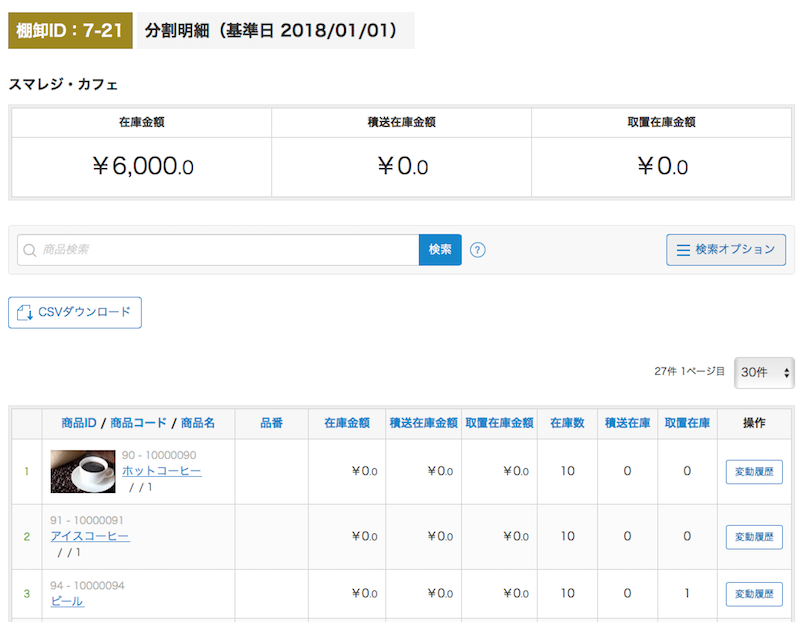The image size is (800, 622).
Task: Click the 検索オプション hamburger icon
Action: (x=683, y=250)
